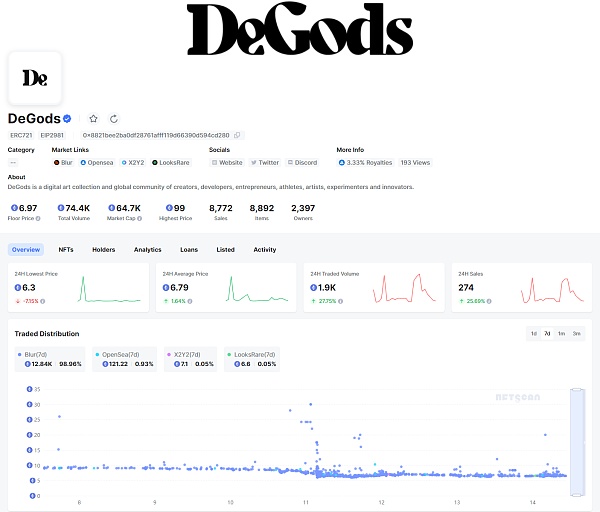600x512 pixels.
Task: Open the Analytics tab
Action: [147, 249]
